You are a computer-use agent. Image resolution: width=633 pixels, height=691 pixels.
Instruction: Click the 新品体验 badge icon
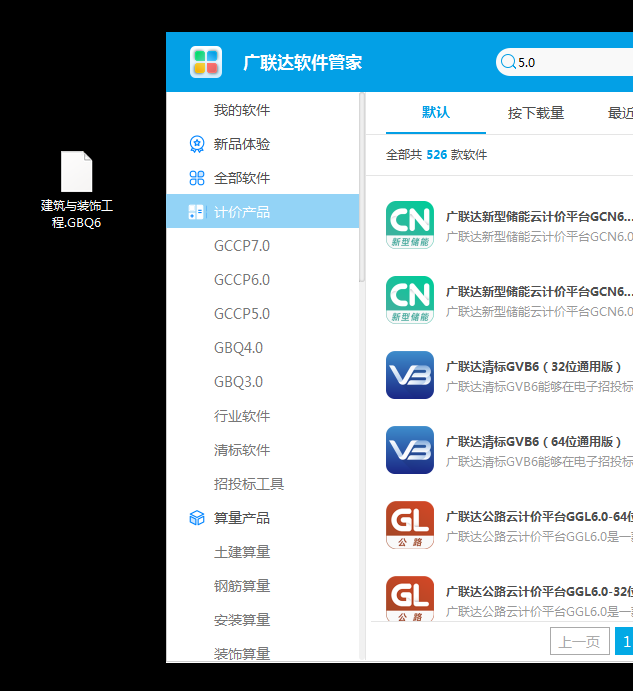click(x=197, y=144)
